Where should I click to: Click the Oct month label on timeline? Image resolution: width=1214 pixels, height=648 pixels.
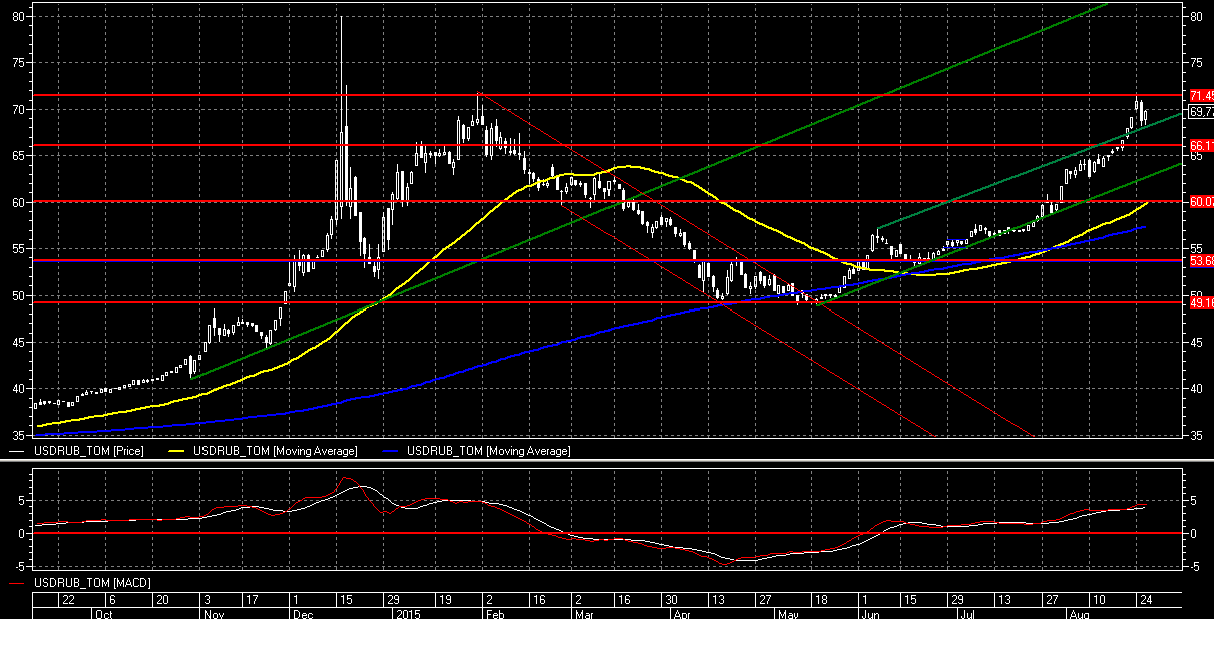click(x=101, y=613)
